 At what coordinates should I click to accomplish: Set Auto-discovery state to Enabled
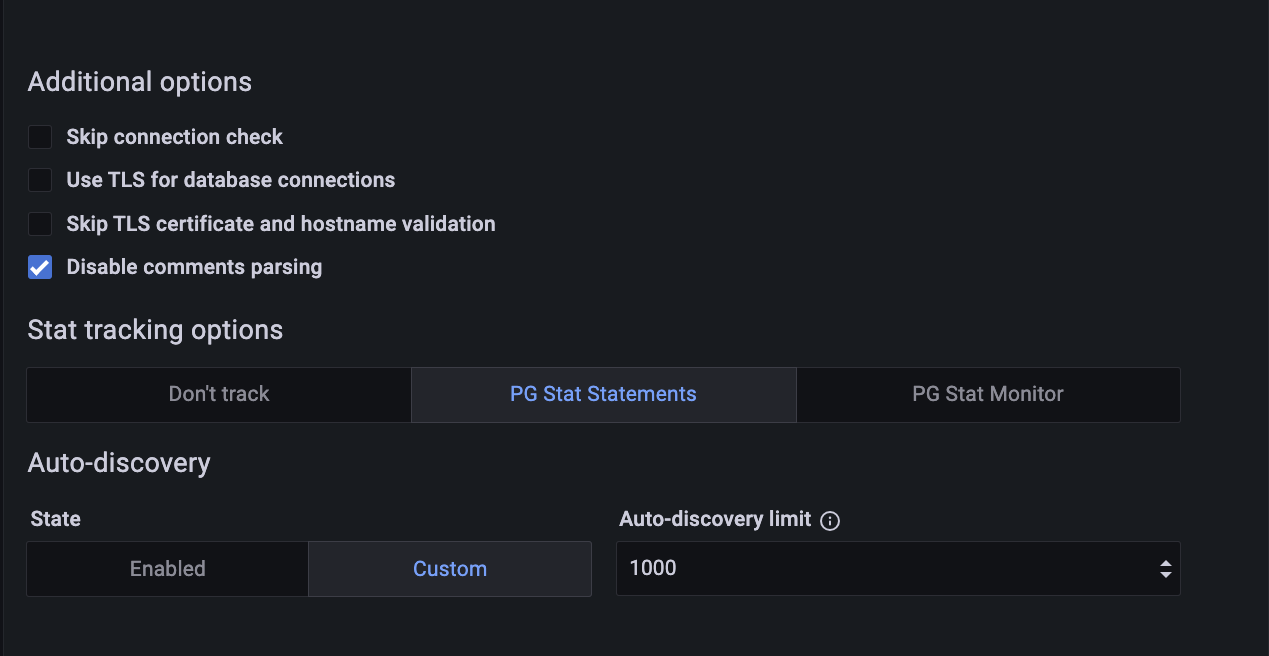[x=167, y=568]
